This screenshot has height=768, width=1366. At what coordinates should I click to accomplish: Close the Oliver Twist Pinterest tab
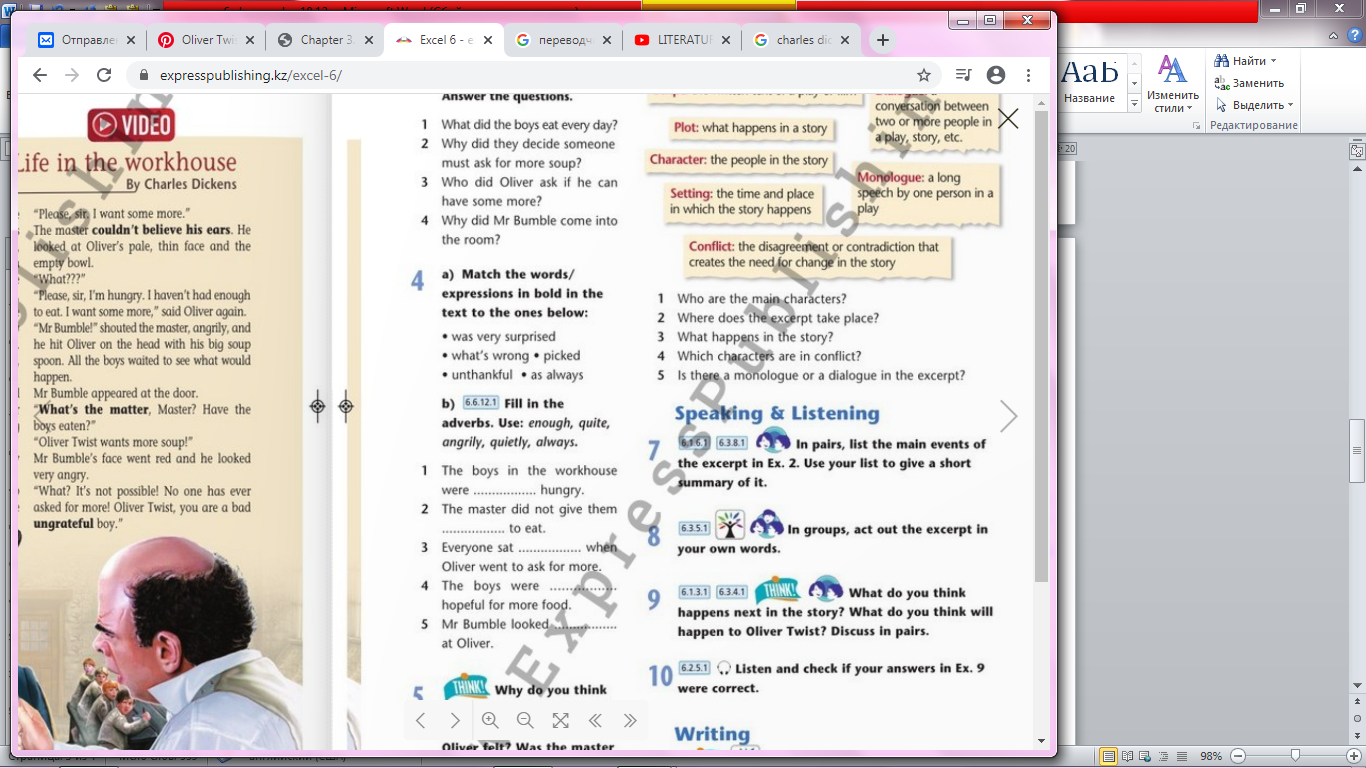tap(250, 40)
